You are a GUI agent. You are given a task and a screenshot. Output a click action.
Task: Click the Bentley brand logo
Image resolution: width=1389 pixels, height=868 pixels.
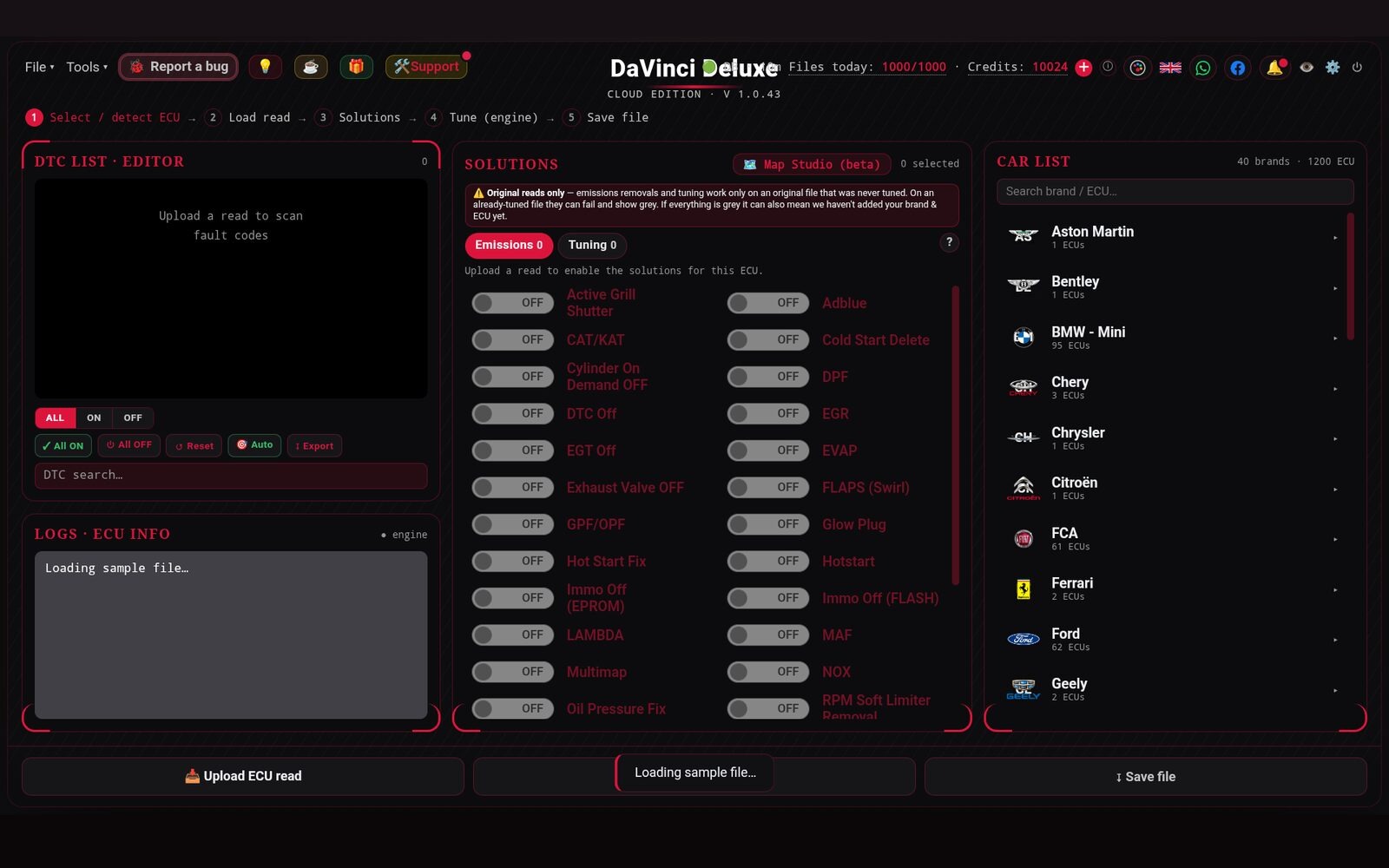(1024, 286)
